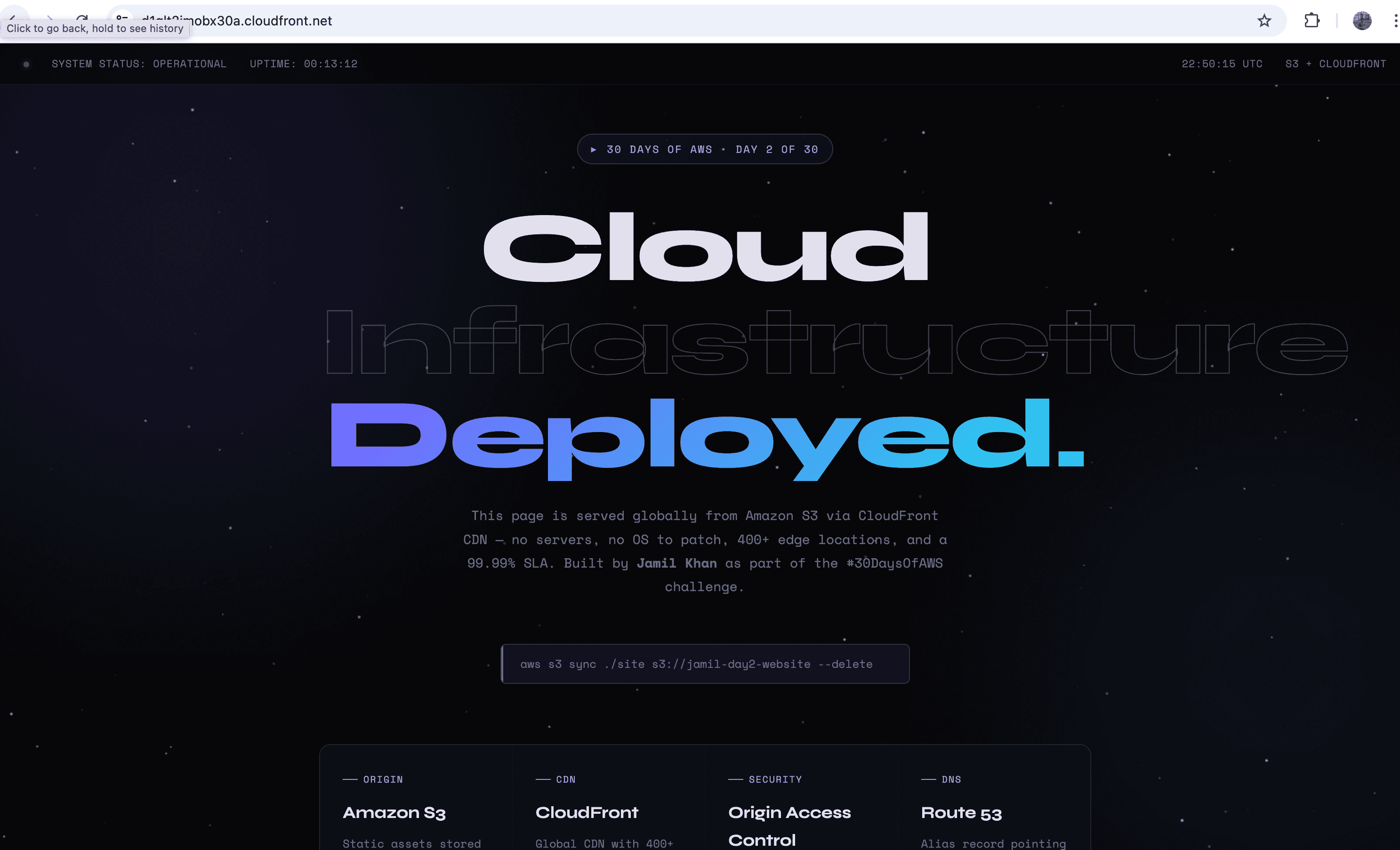Click the '30 DAYS OF AWS · DAY 2 OF 30' badge
Viewport: 1400px width, 850px height.
coord(705,149)
